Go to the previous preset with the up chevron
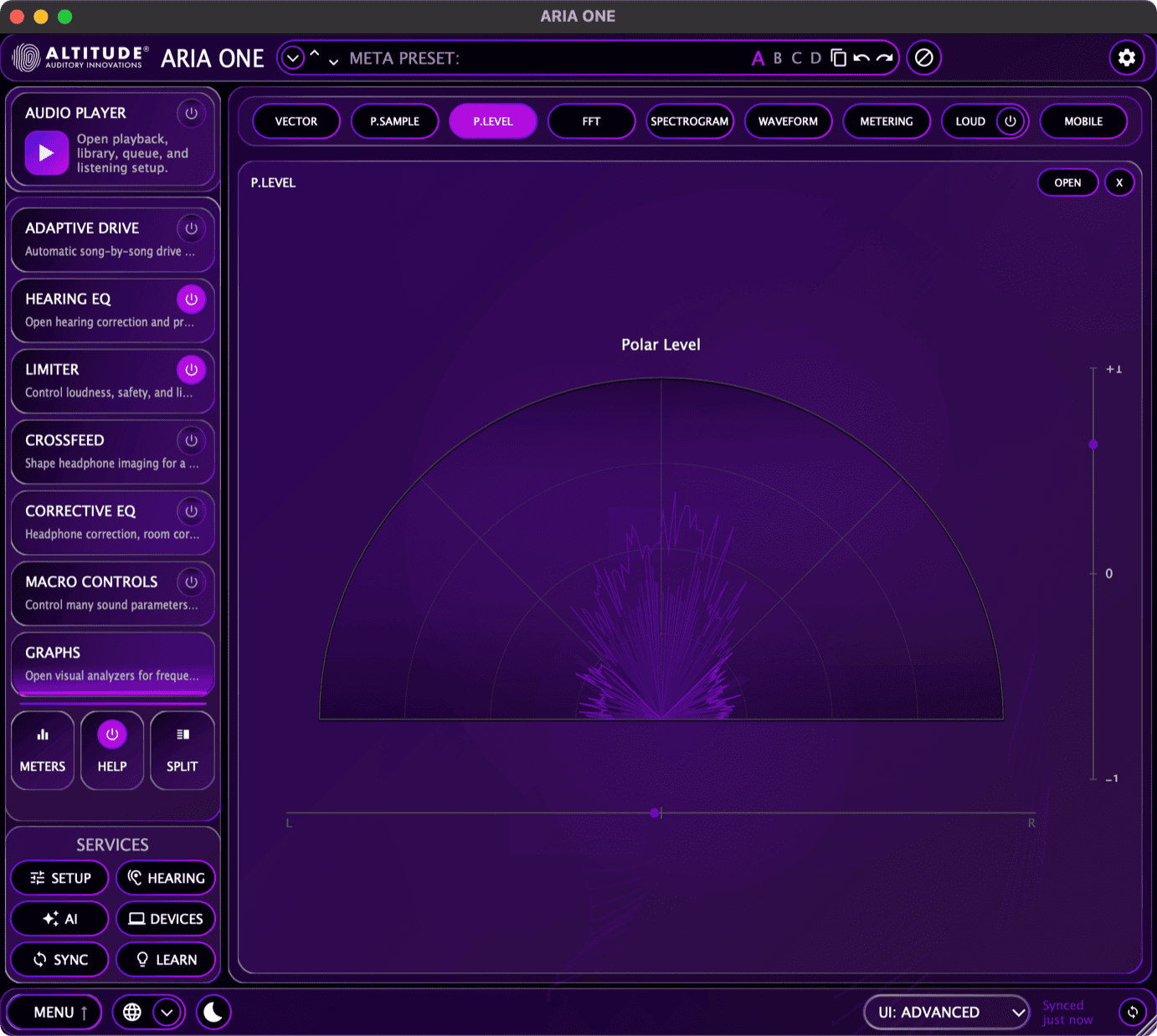Viewport: 1157px width, 1036px height. click(x=315, y=53)
